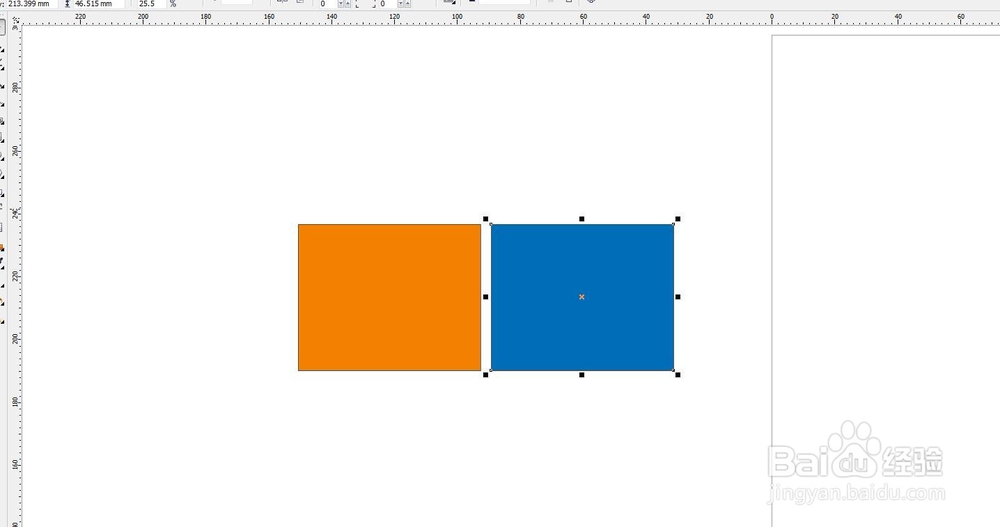Viewport: 1000px width, 527px height.
Task: Click the middle-right selection handle of blue rectangle
Action: [x=678, y=297]
